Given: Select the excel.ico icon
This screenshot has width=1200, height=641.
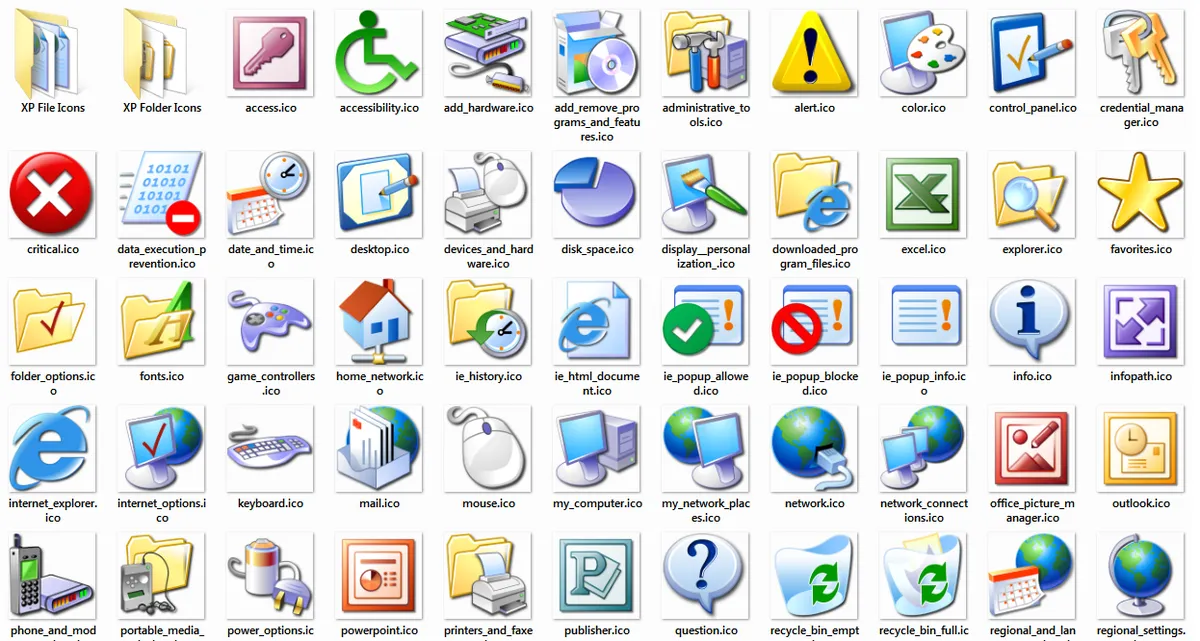Looking at the screenshot, I should click(x=924, y=195).
